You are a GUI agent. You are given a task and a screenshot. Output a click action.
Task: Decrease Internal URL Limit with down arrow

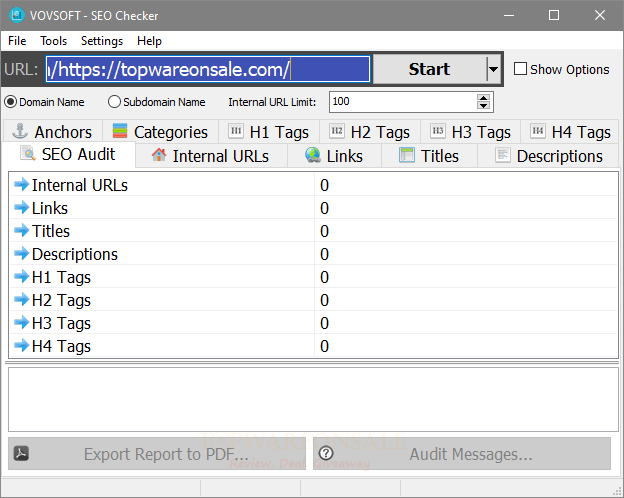pyautogui.click(x=484, y=105)
